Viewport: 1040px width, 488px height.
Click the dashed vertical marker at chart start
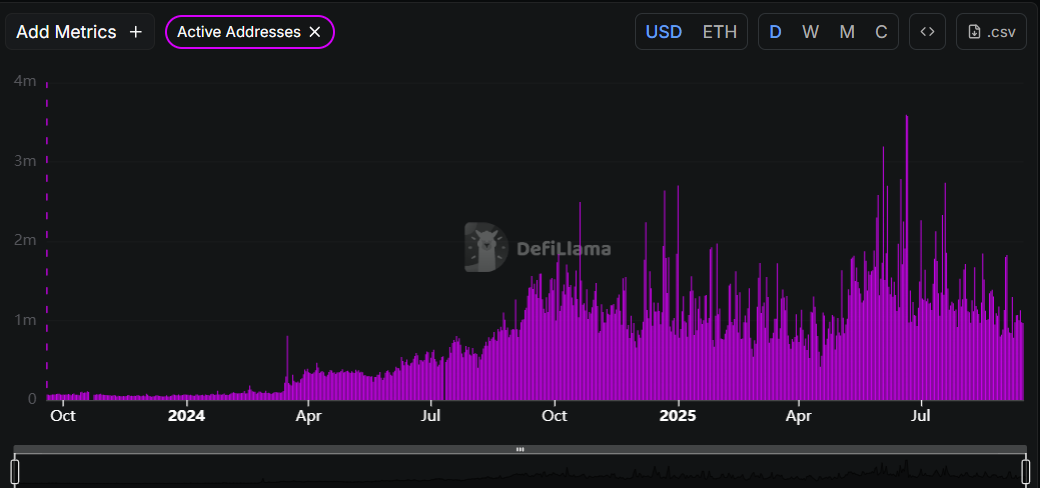point(47,240)
